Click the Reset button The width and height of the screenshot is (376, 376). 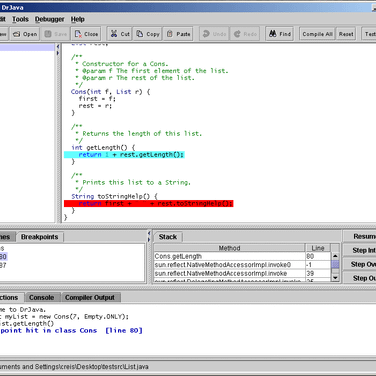click(x=346, y=34)
